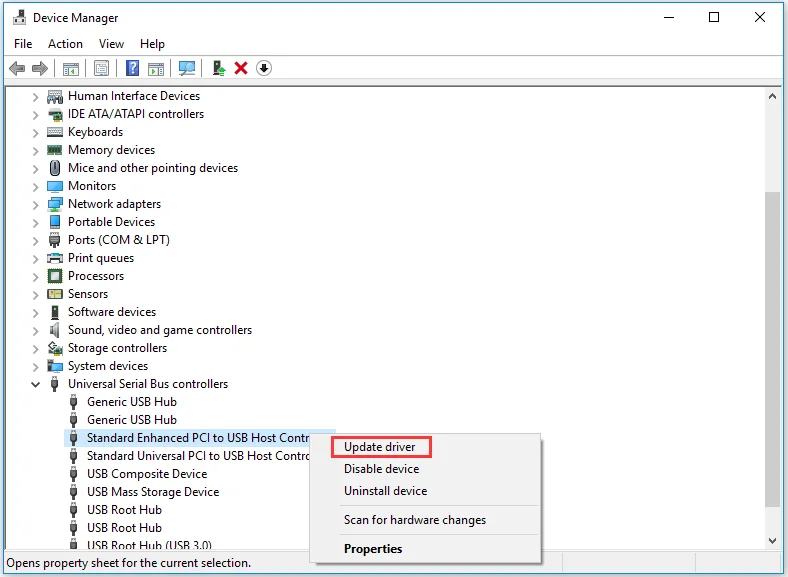Expand the Software devices chevron

pyautogui.click(x=35, y=313)
